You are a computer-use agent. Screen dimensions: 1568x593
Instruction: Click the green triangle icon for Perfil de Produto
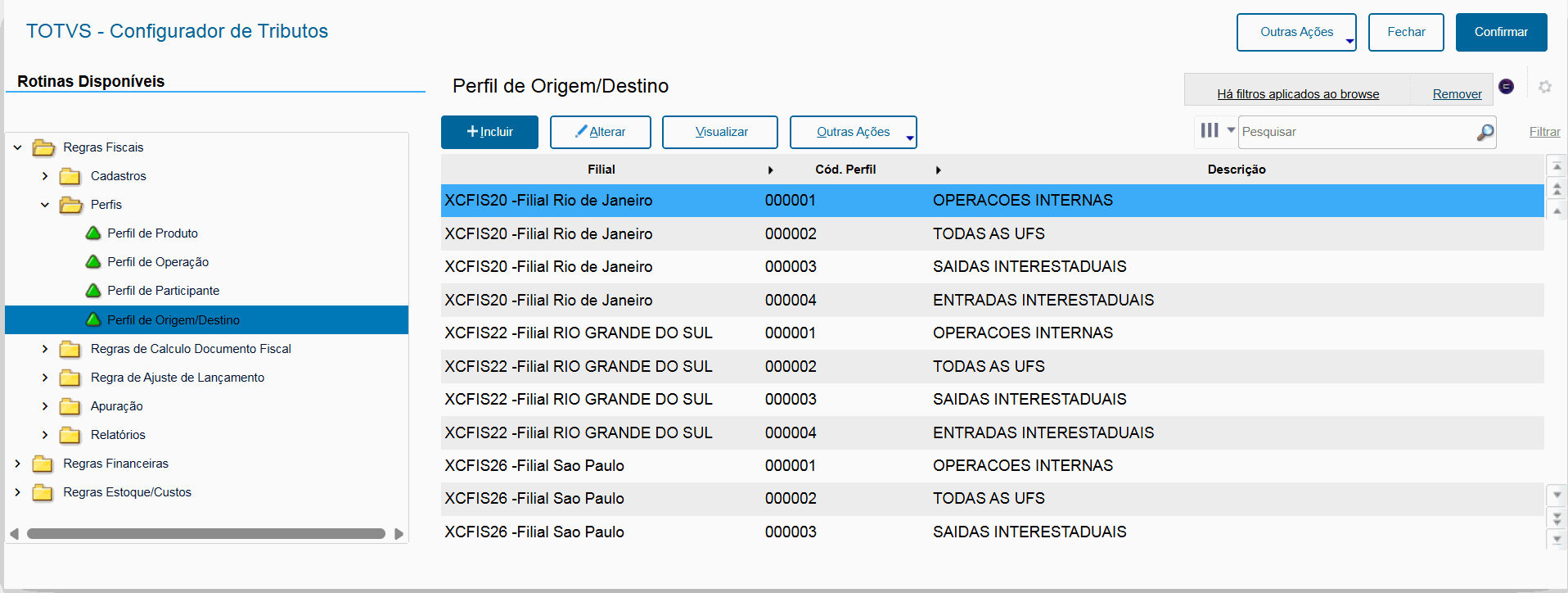(93, 233)
